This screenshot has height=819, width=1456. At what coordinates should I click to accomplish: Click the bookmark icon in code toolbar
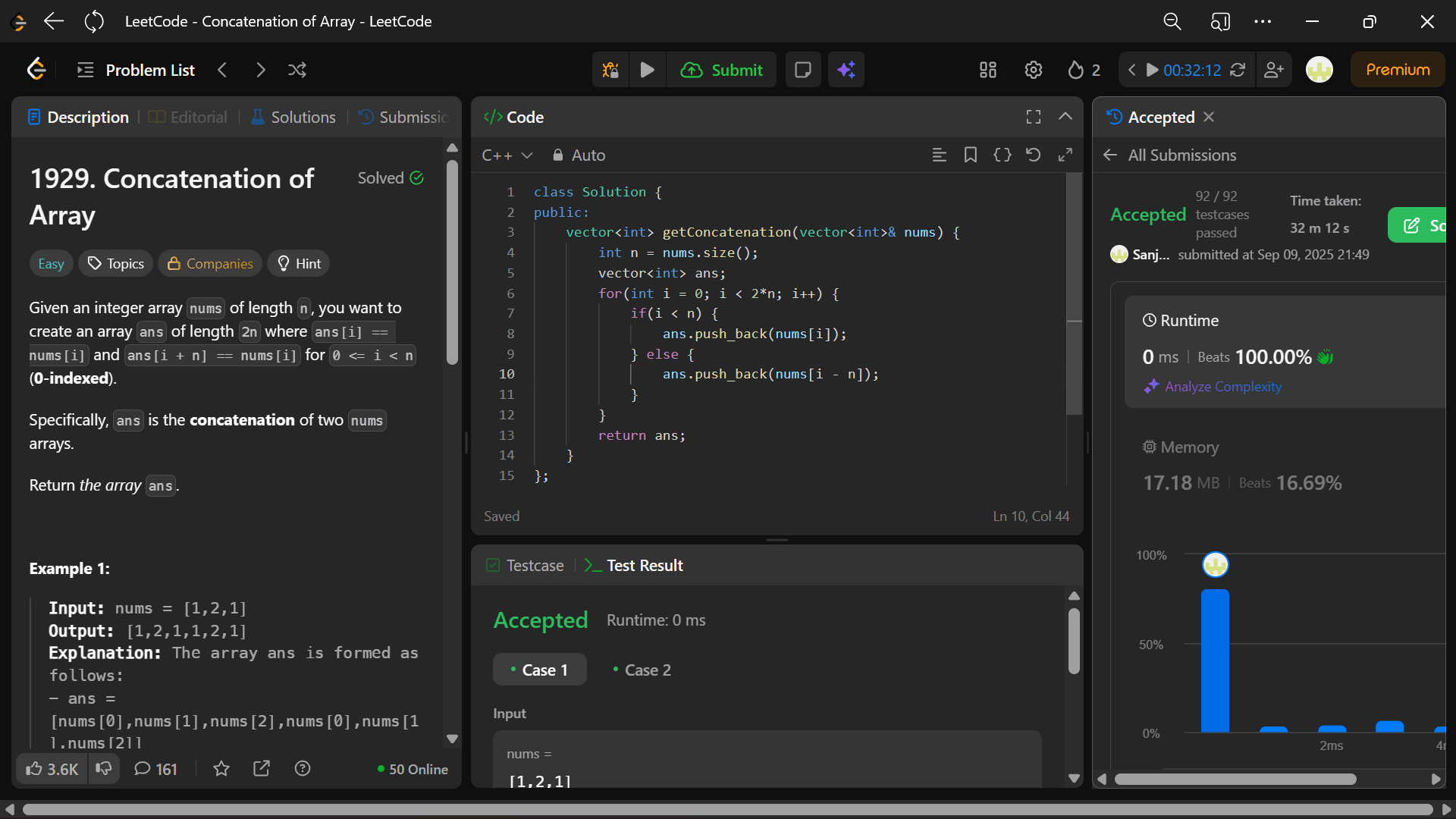970,155
